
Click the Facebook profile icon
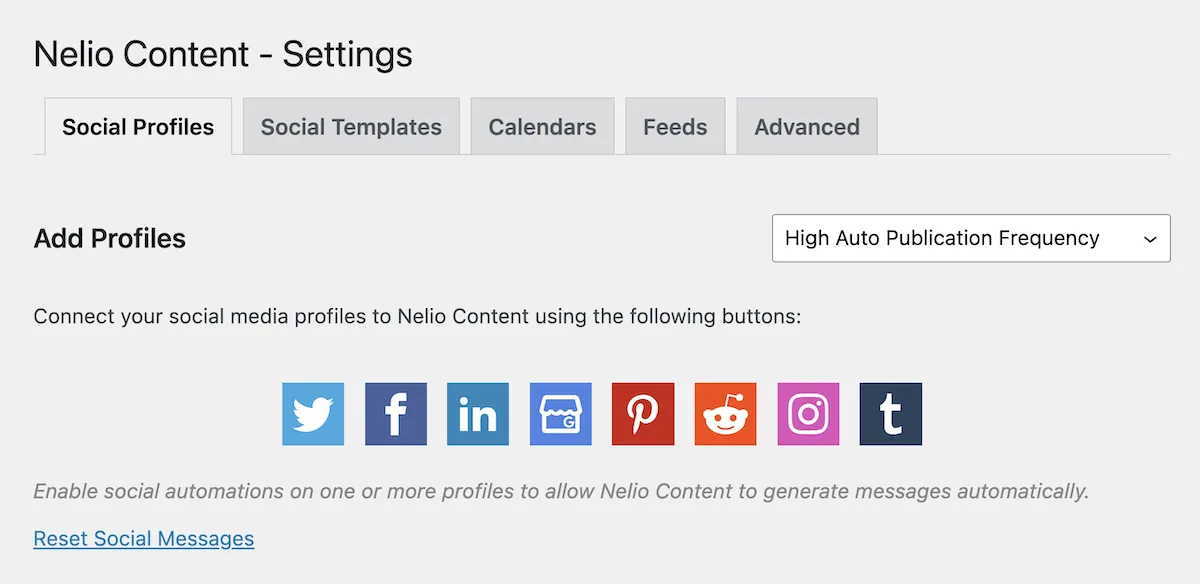tap(396, 414)
